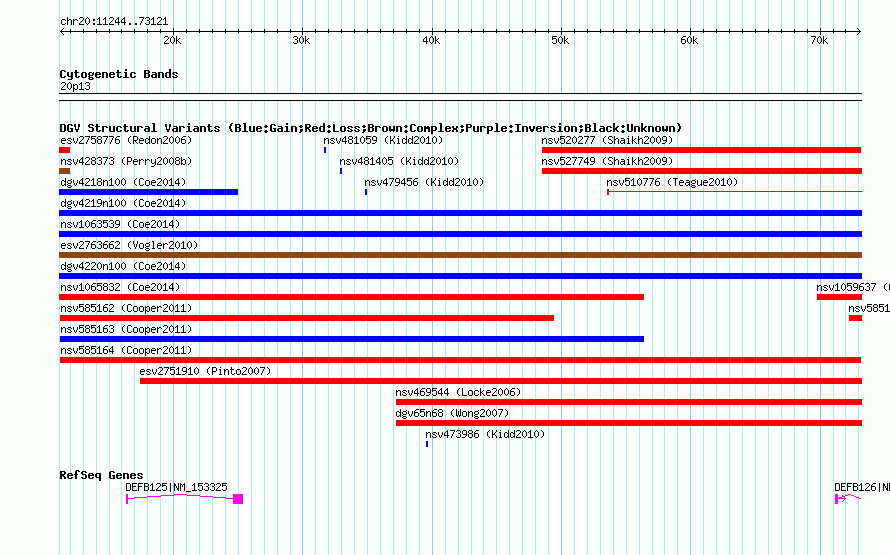890x555 pixels.
Task: Open the nsv1063539 (Coe2014) label
Action: coord(120,224)
